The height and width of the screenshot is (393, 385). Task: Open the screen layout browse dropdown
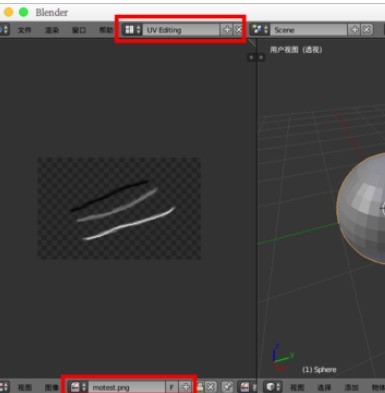[x=132, y=30]
